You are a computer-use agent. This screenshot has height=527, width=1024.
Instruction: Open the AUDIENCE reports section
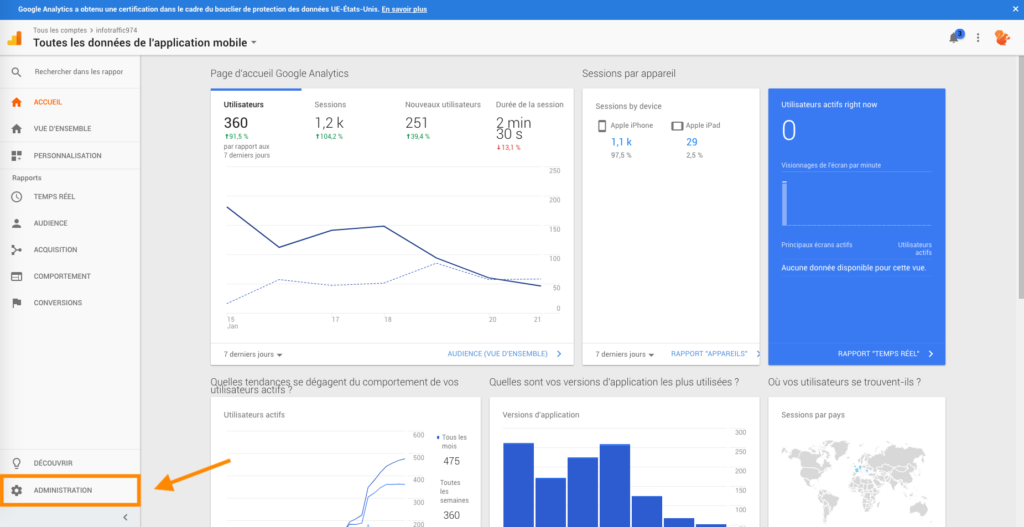pos(51,223)
